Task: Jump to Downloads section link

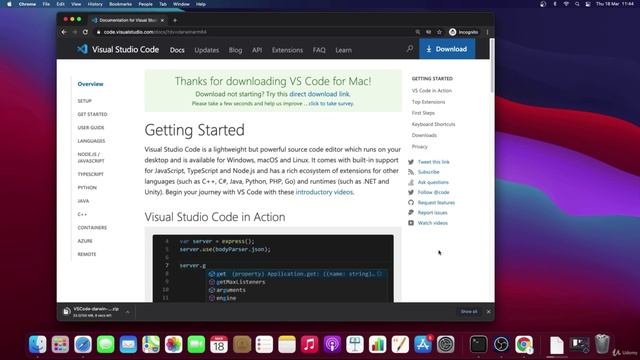Action: [x=424, y=135]
